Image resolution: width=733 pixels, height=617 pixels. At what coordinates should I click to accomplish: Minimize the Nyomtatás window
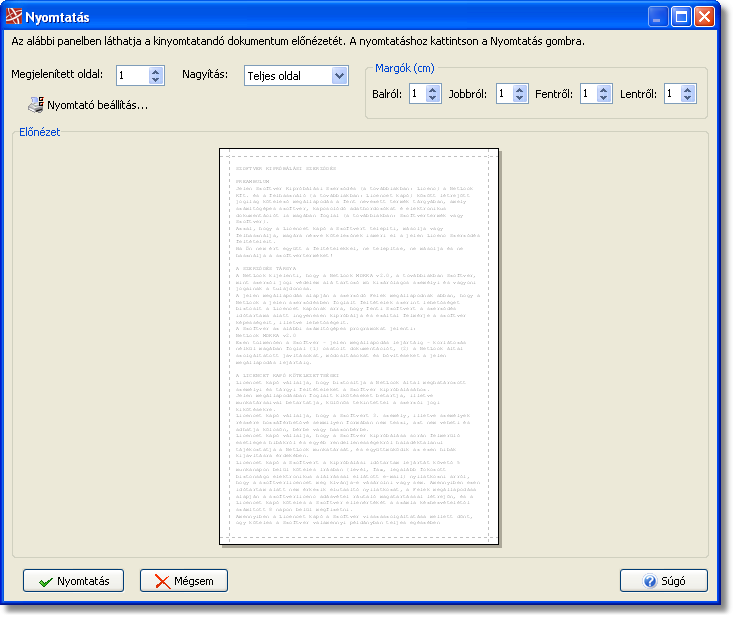point(658,17)
